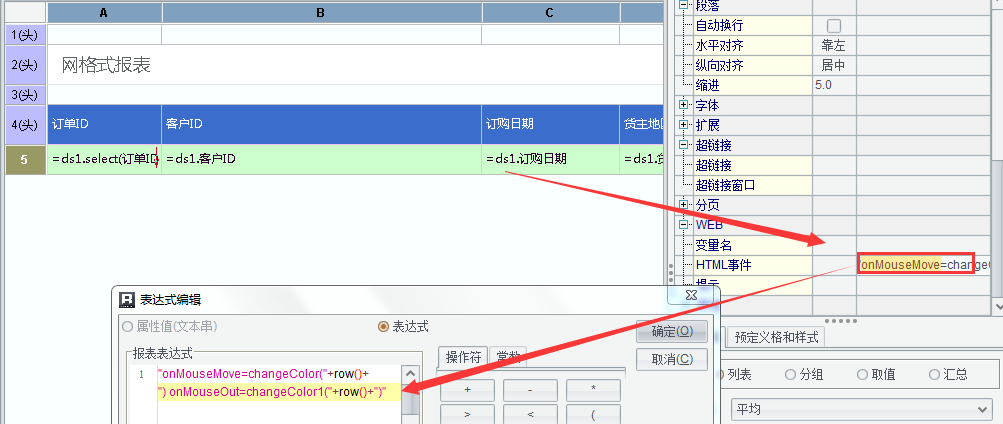The image size is (1003, 424).
Task: Expand the 分页 property group
Action: pyautogui.click(x=684, y=205)
